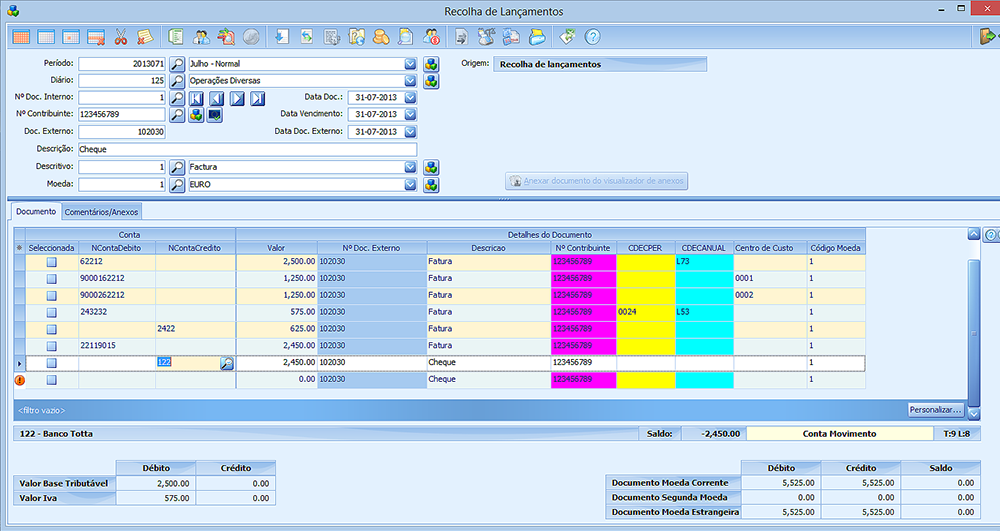The height and width of the screenshot is (531, 1000).
Task: Open the Data Doc. date picker
Action: click(x=410, y=98)
